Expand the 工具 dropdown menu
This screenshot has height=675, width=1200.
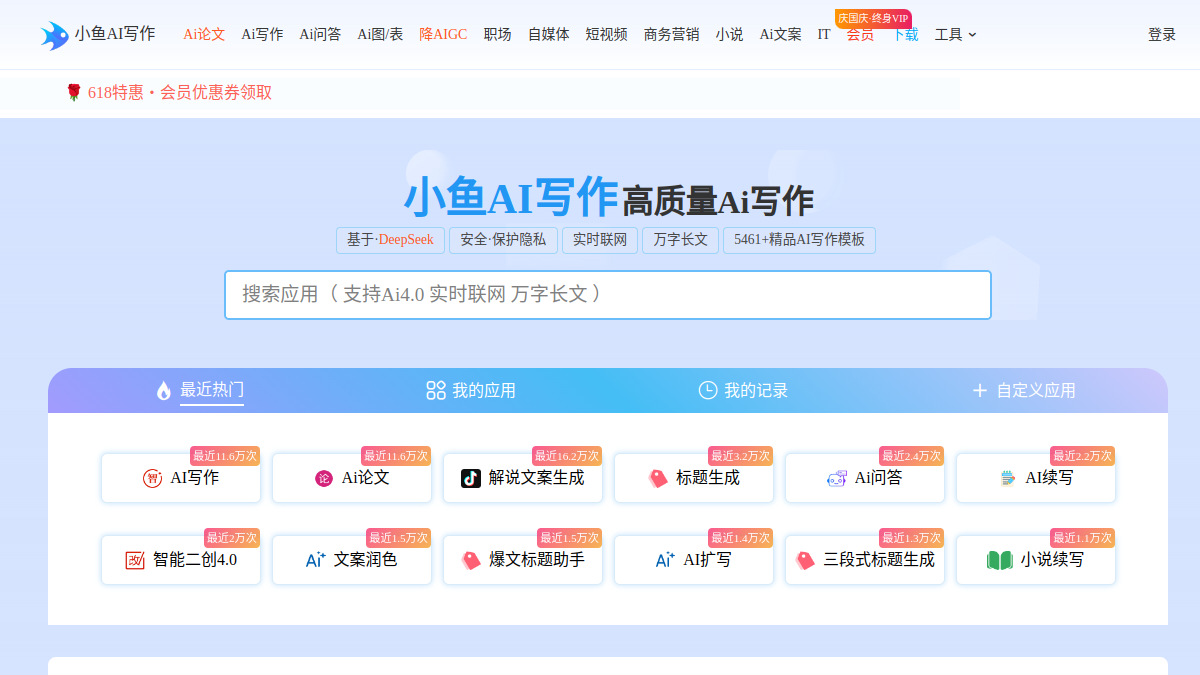956,34
